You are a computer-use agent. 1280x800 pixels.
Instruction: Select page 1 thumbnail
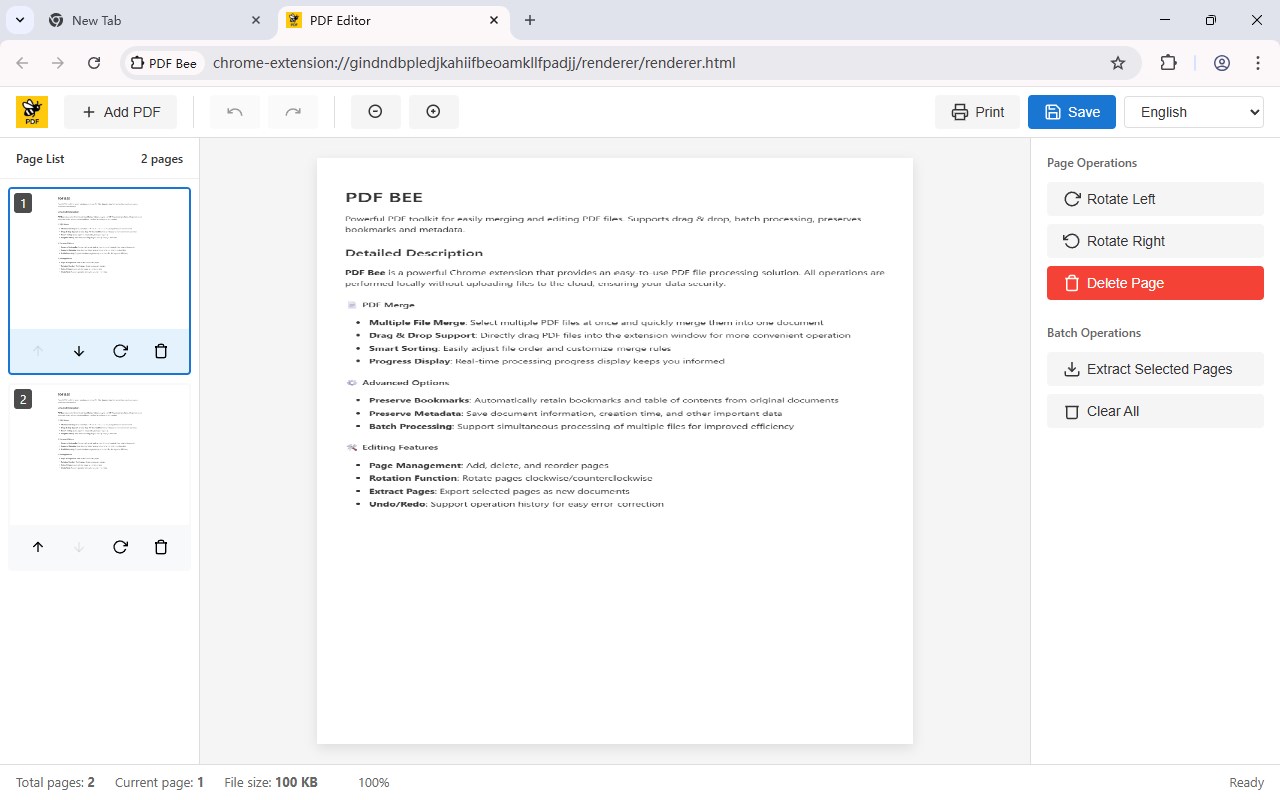pyautogui.click(x=99, y=259)
